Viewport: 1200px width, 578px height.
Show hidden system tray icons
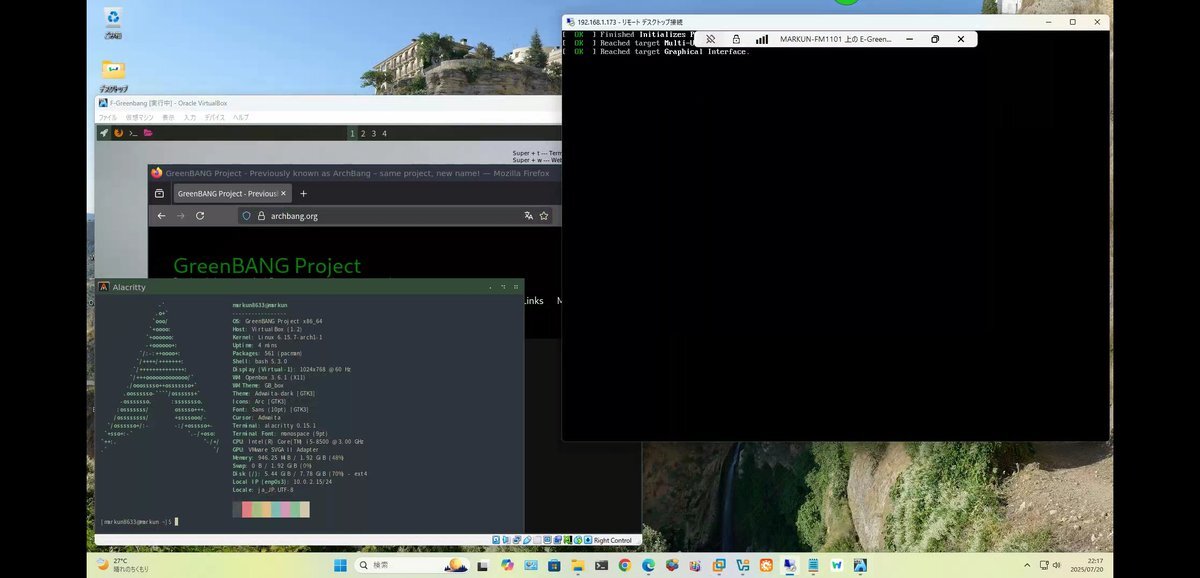[1027, 565]
